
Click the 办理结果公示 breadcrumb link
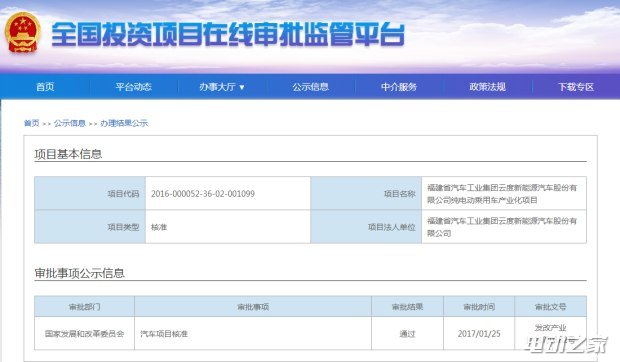point(124,123)
